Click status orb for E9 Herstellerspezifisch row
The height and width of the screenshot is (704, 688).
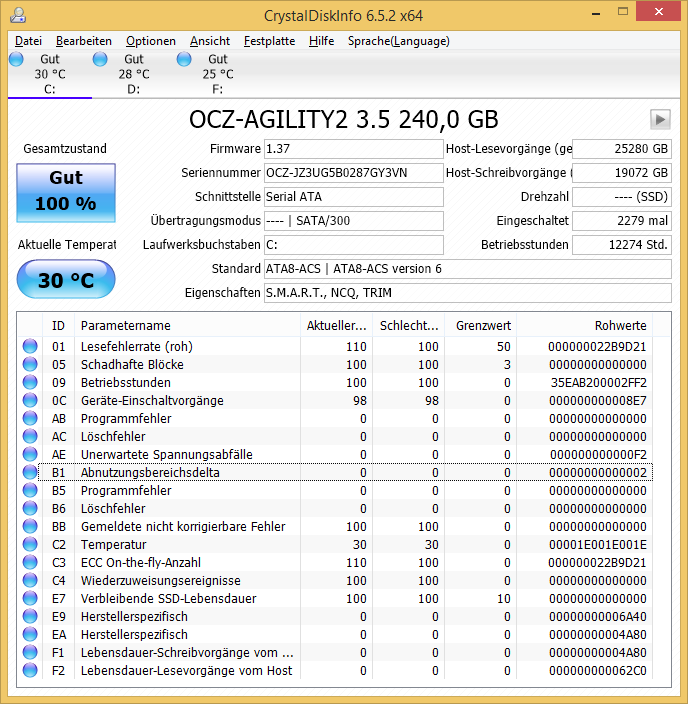30,616
